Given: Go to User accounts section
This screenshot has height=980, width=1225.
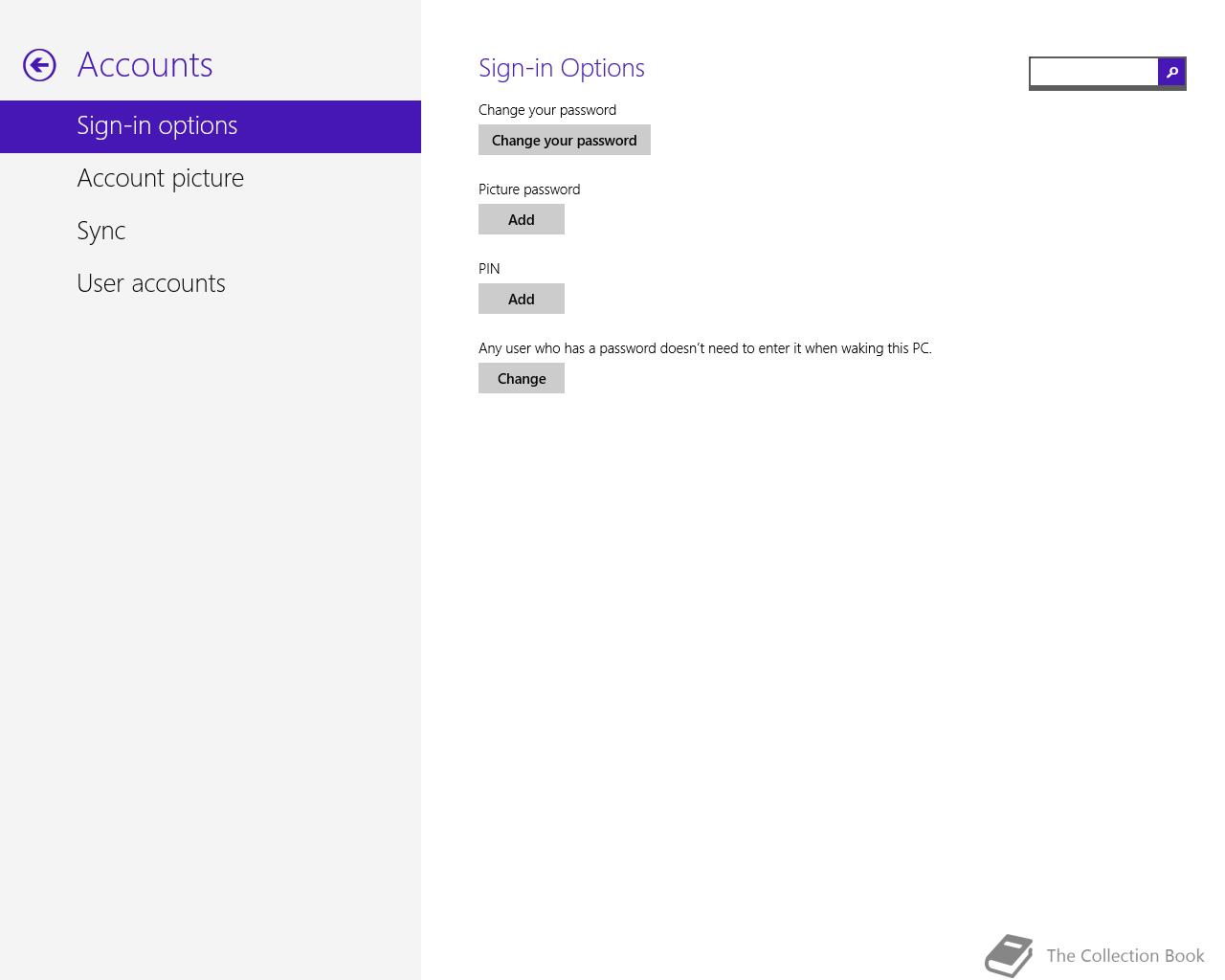Looking at the screenshot, I should [x=211, y=283].
